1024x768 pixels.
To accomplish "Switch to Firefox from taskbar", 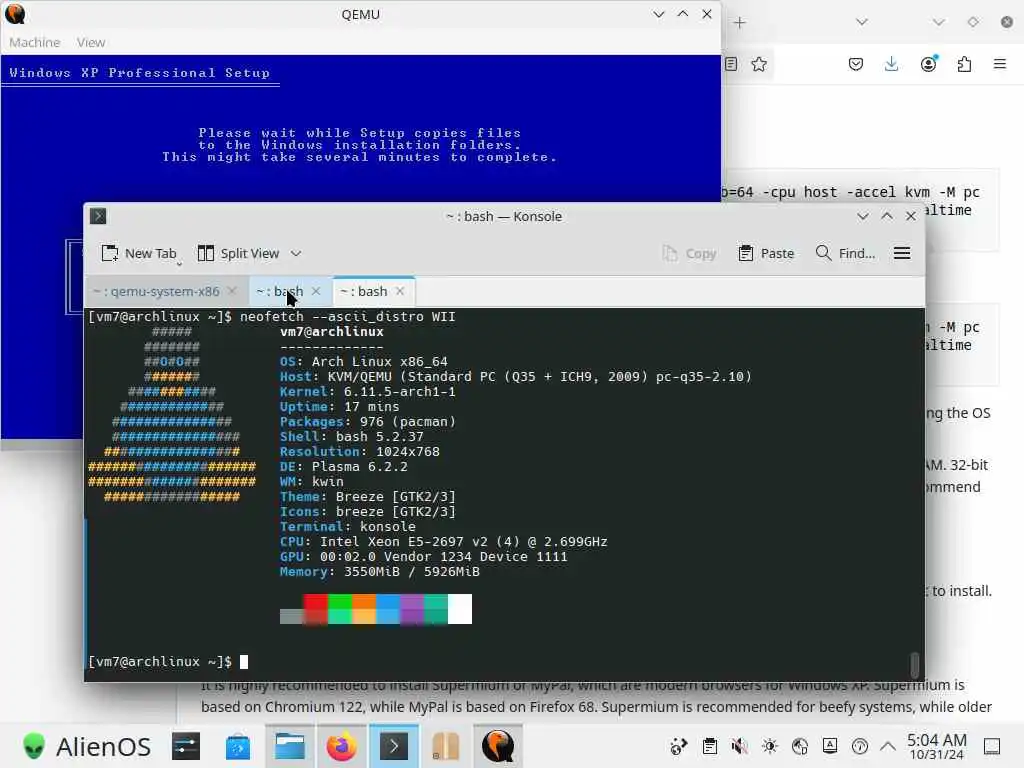I will (342, 746).
